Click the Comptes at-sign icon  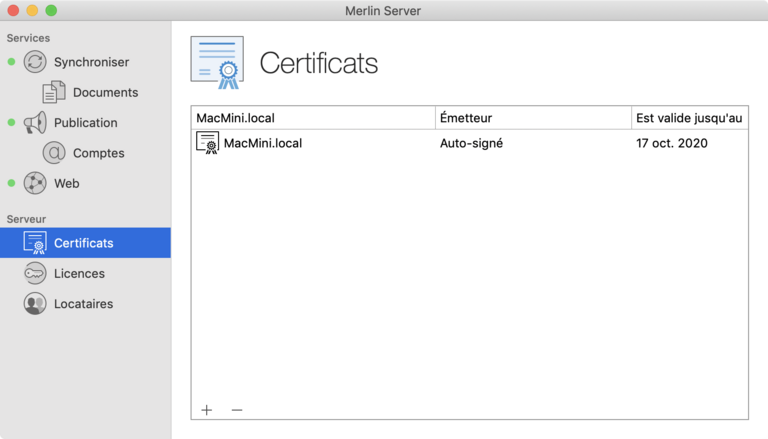(54, 153)
